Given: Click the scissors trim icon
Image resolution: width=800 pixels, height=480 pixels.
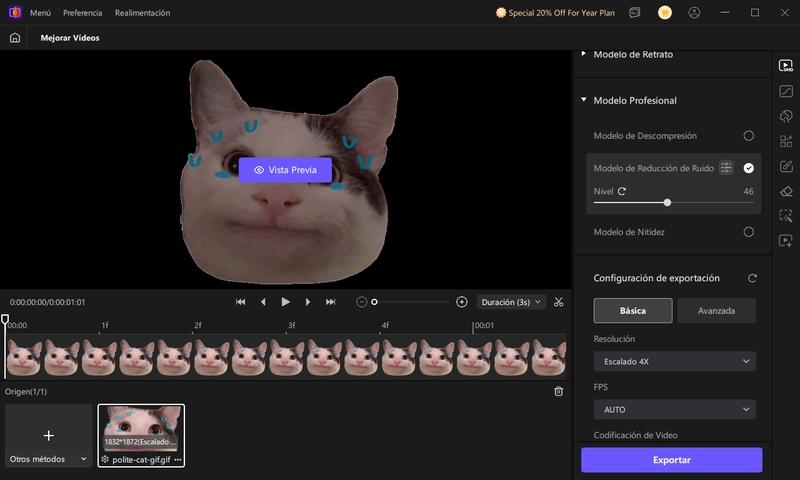Looking at the screenshot, I should 559,302.
